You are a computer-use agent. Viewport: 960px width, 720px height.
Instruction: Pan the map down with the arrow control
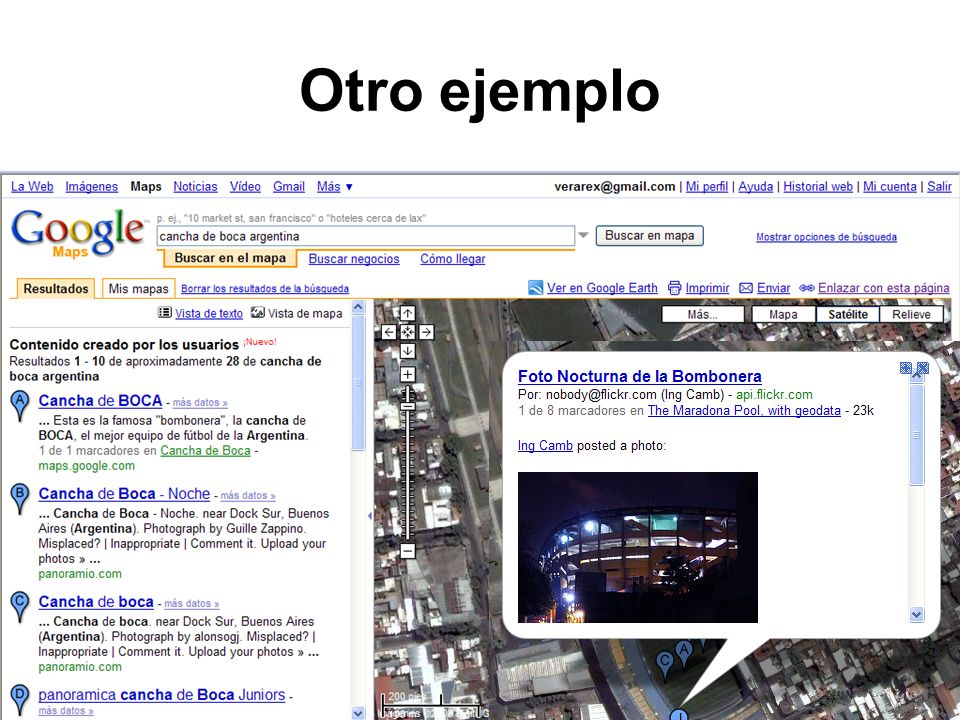point(408,351)
